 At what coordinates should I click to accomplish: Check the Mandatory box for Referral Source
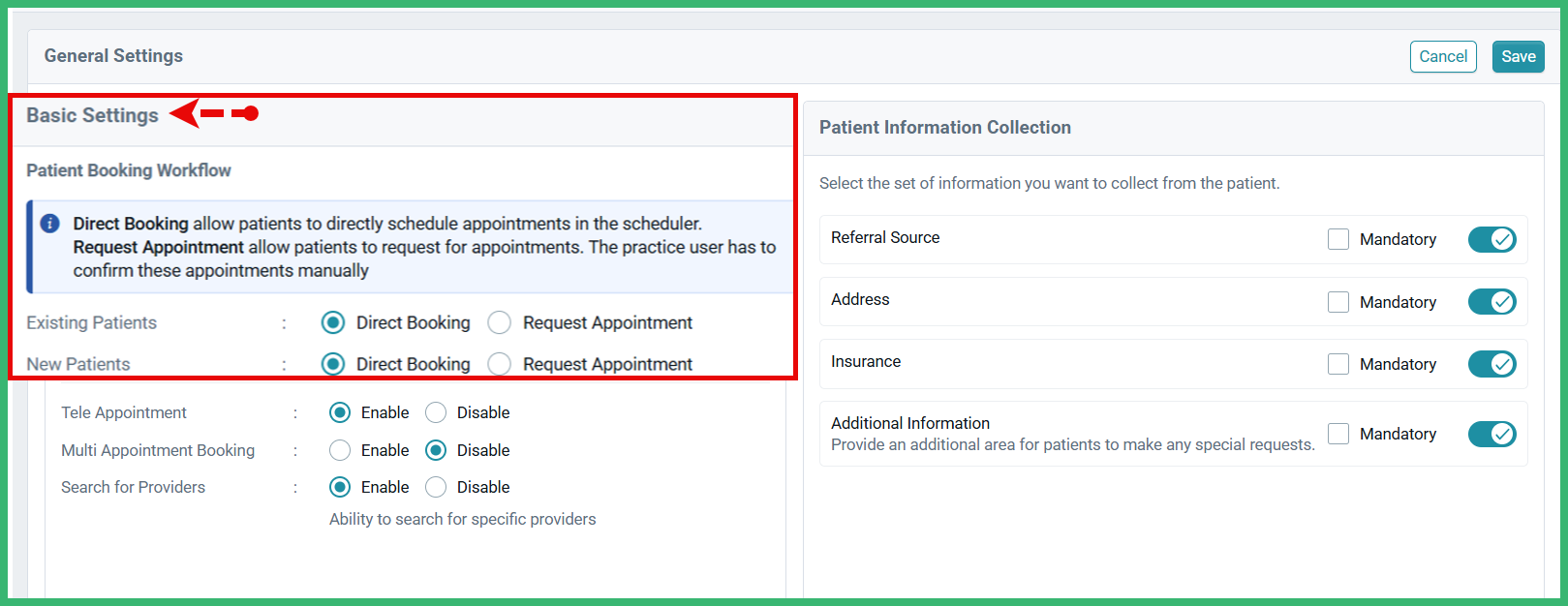tap(1338, 239)
